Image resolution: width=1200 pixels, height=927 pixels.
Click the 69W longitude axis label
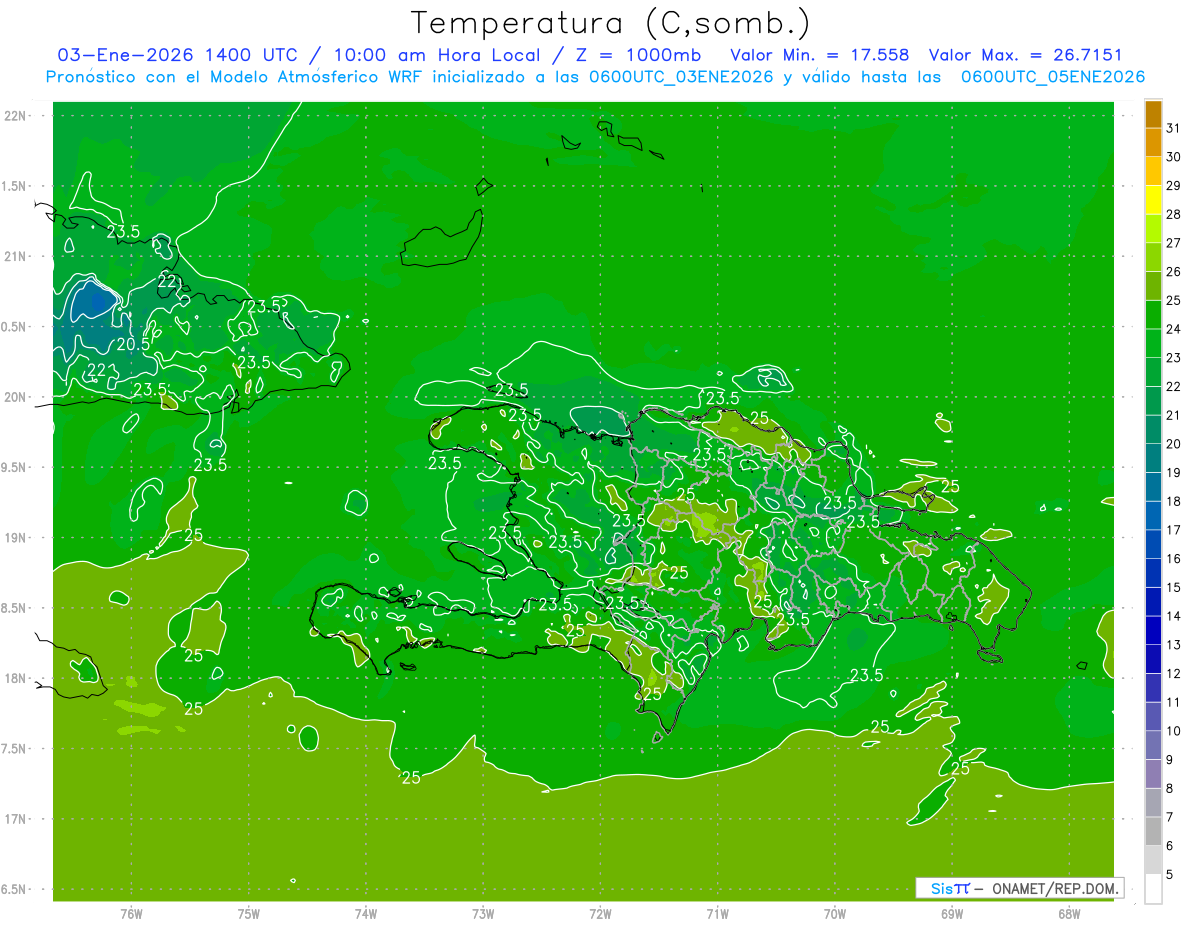tap(951, 913)
